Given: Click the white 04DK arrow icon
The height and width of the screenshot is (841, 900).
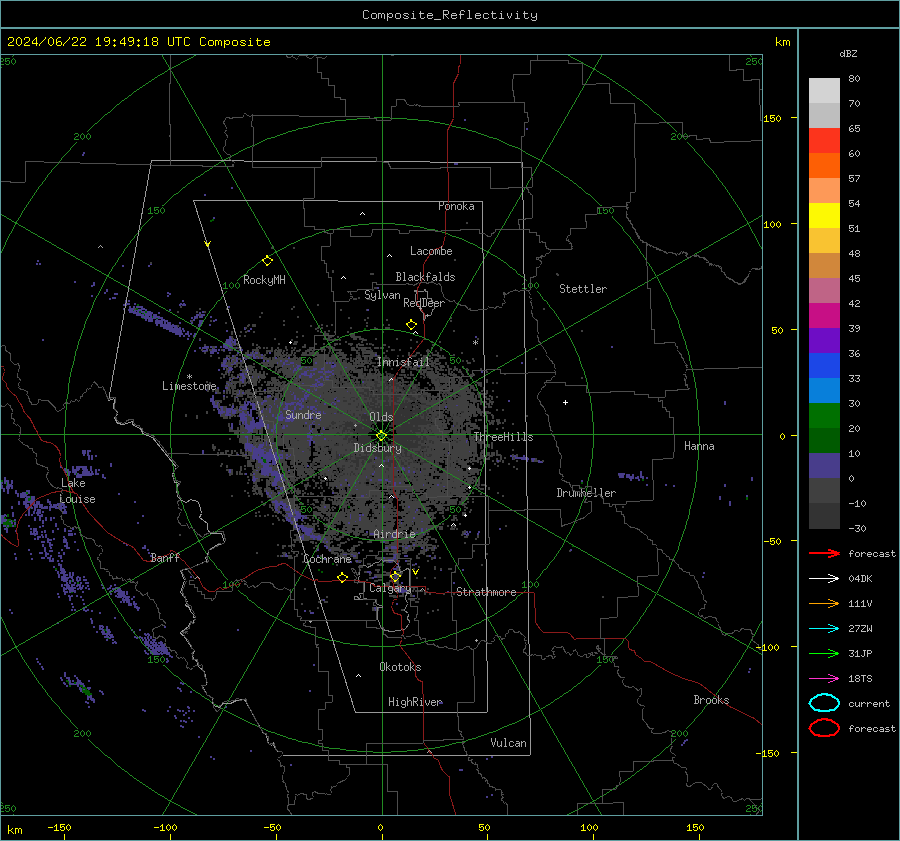Looking at the screenshot, I should [x=824, y=578].
